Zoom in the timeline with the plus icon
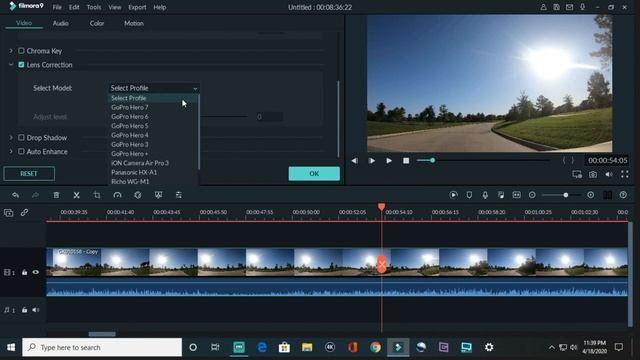The height and width of the screenshot is (360, 640). coord(591,195)
